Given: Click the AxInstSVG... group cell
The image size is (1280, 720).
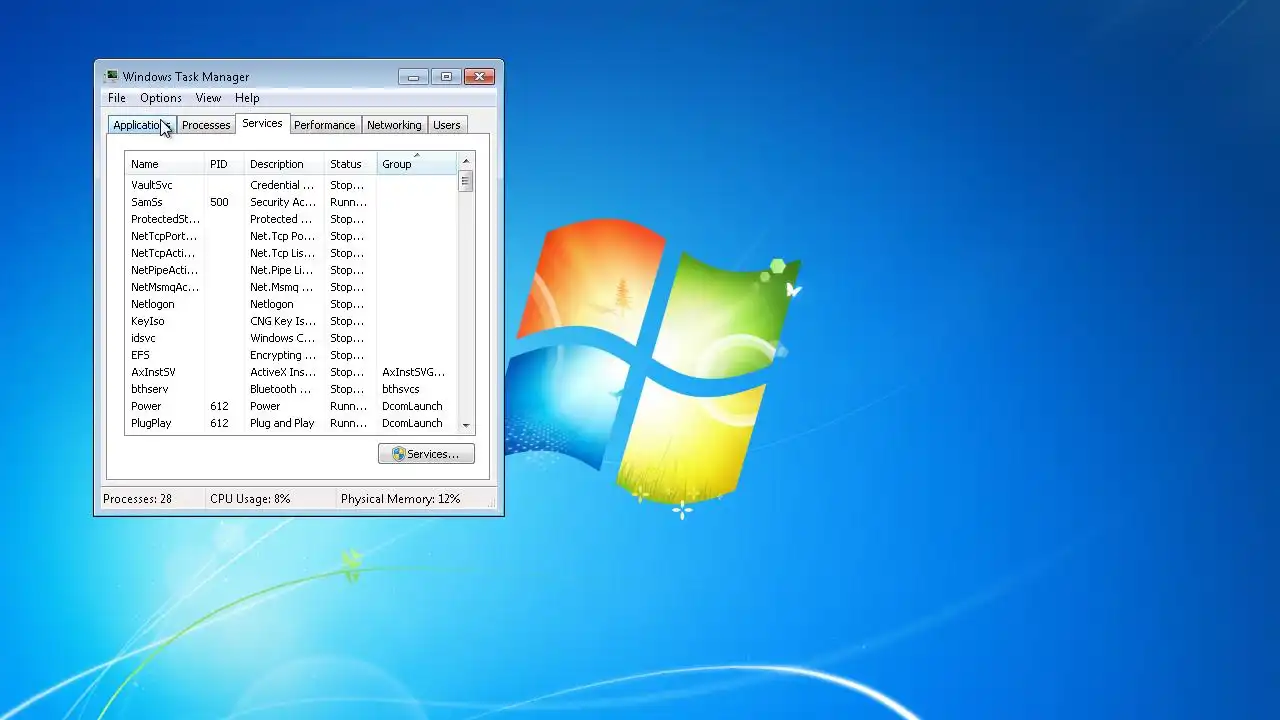Looking at the screenshot, I should point(414,372).
